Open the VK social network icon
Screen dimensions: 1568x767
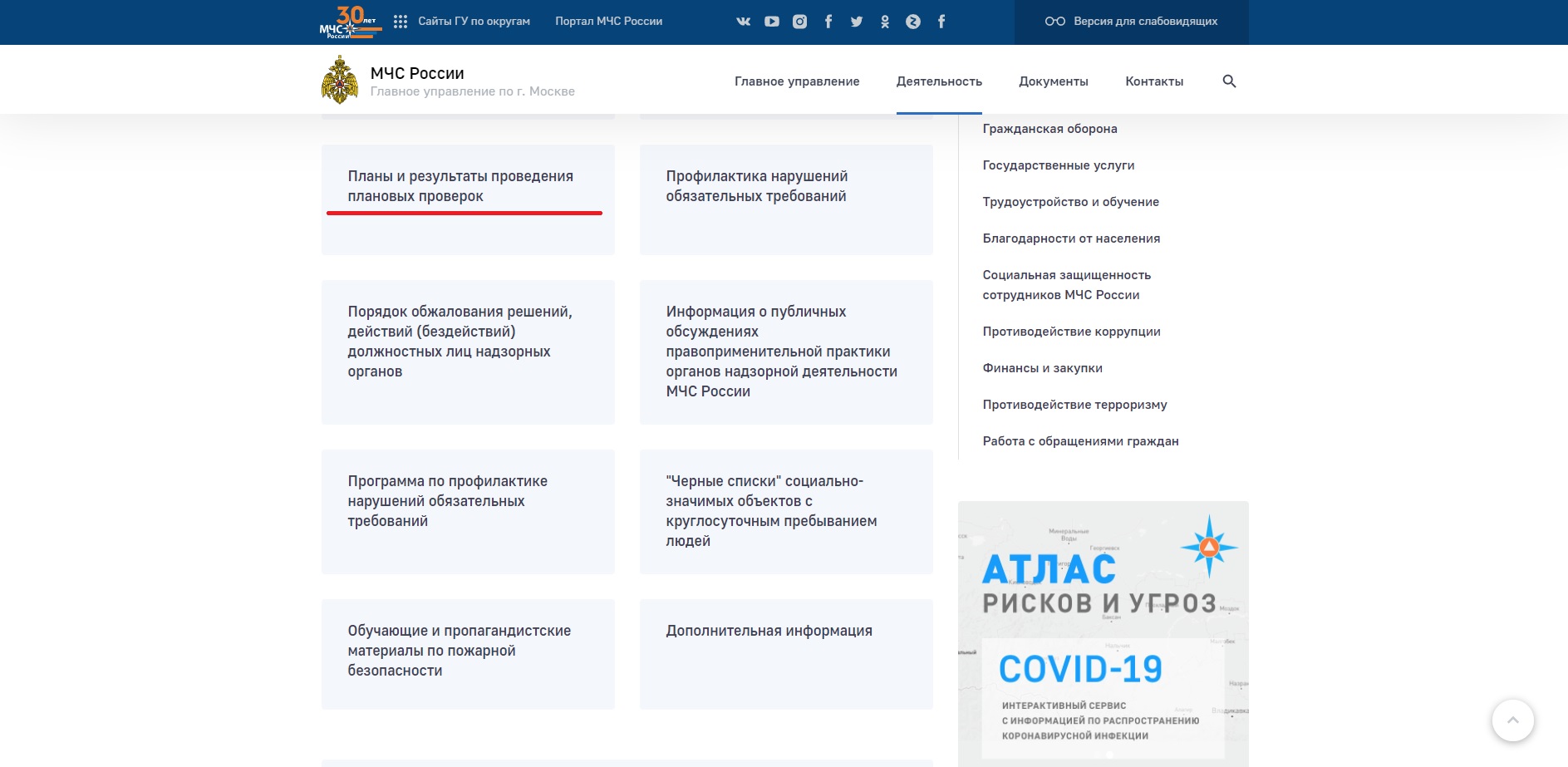743,22
